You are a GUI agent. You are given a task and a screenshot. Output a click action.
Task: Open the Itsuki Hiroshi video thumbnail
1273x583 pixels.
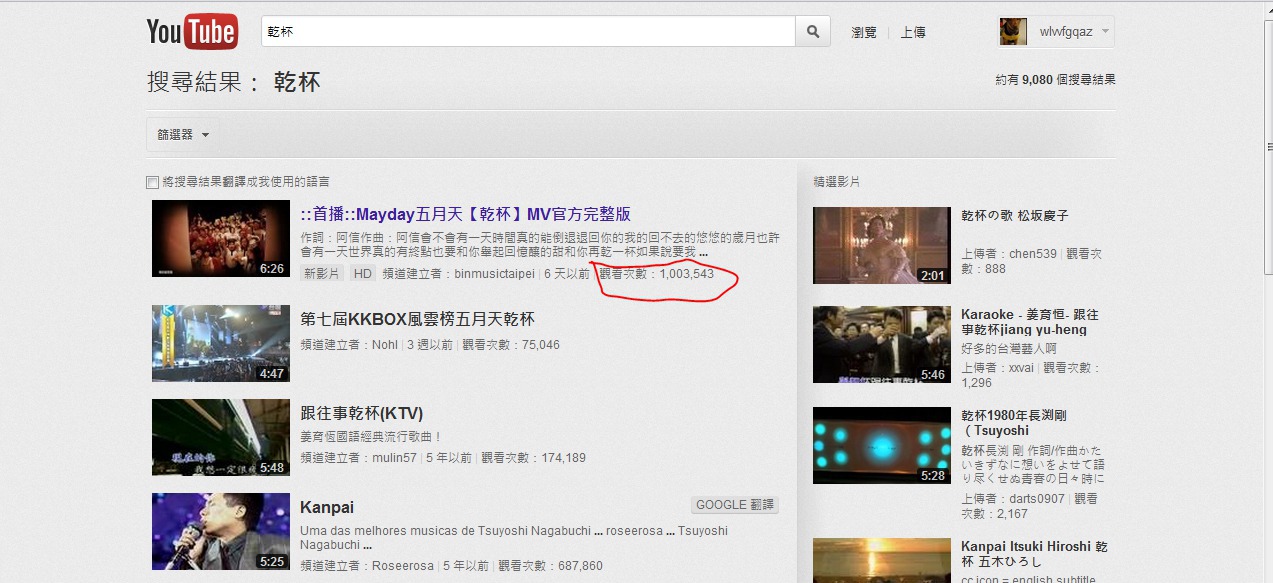[x=882, y=560]
